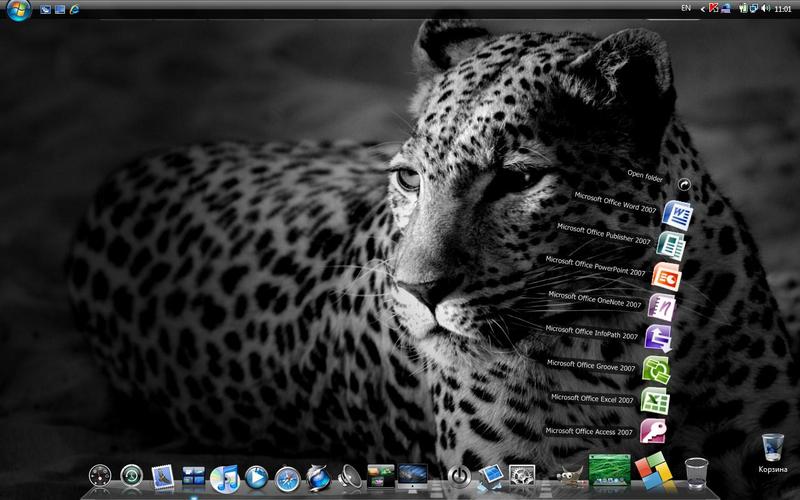Collapse the Office stack via Windows flag dock icon
Viewport: 800px width, 500px height.
pyautogui.click(x=652, y=471)
